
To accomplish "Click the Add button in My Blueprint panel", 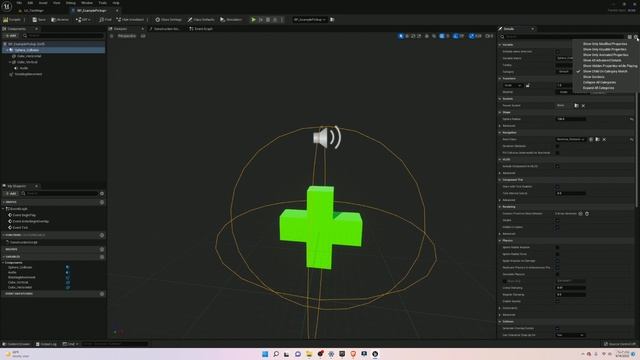I will pyautogui.click(x=11, y=193).
